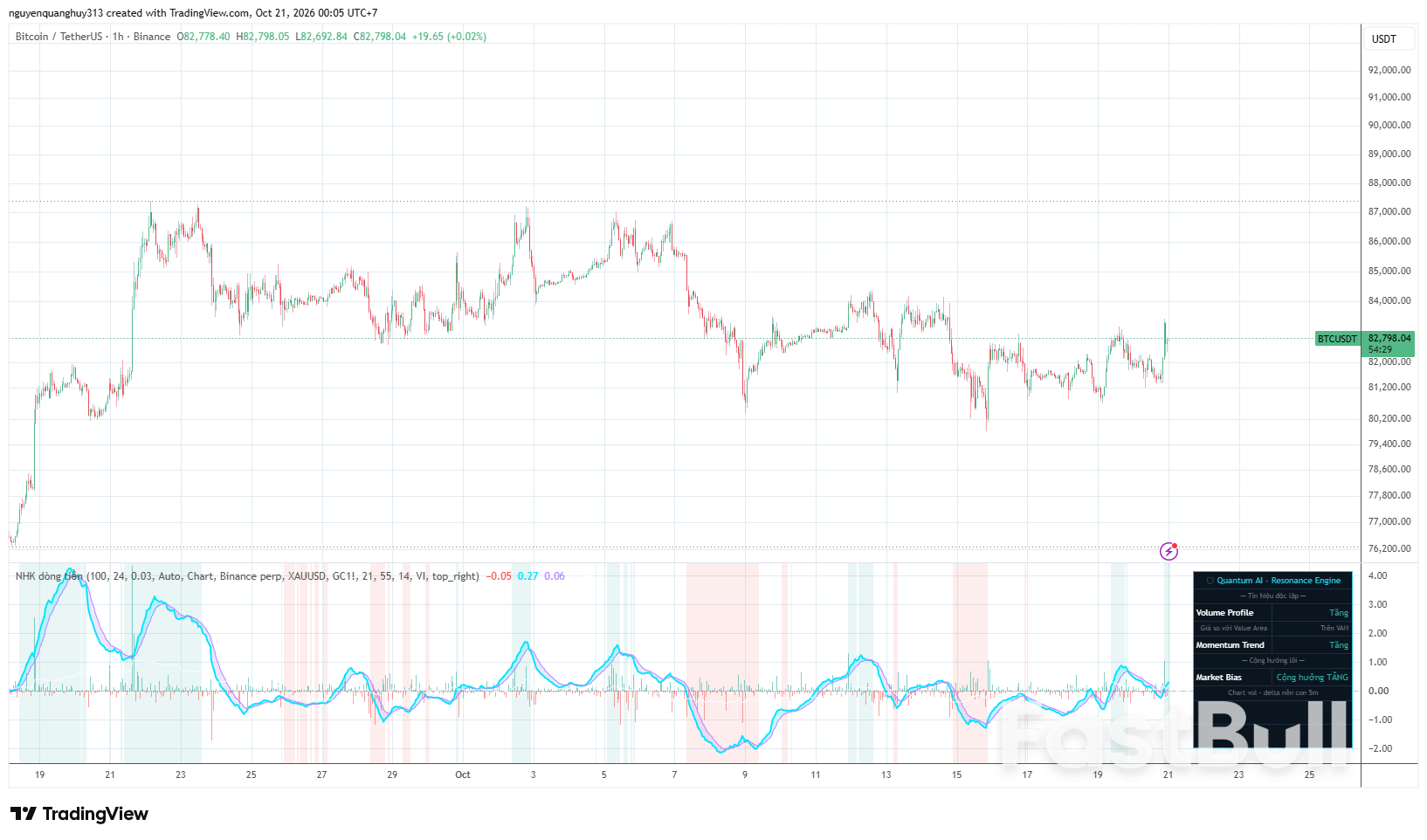Click the TradingView logo at the bottom
This screenshot has height=840, width=1427.
[79, 814]
